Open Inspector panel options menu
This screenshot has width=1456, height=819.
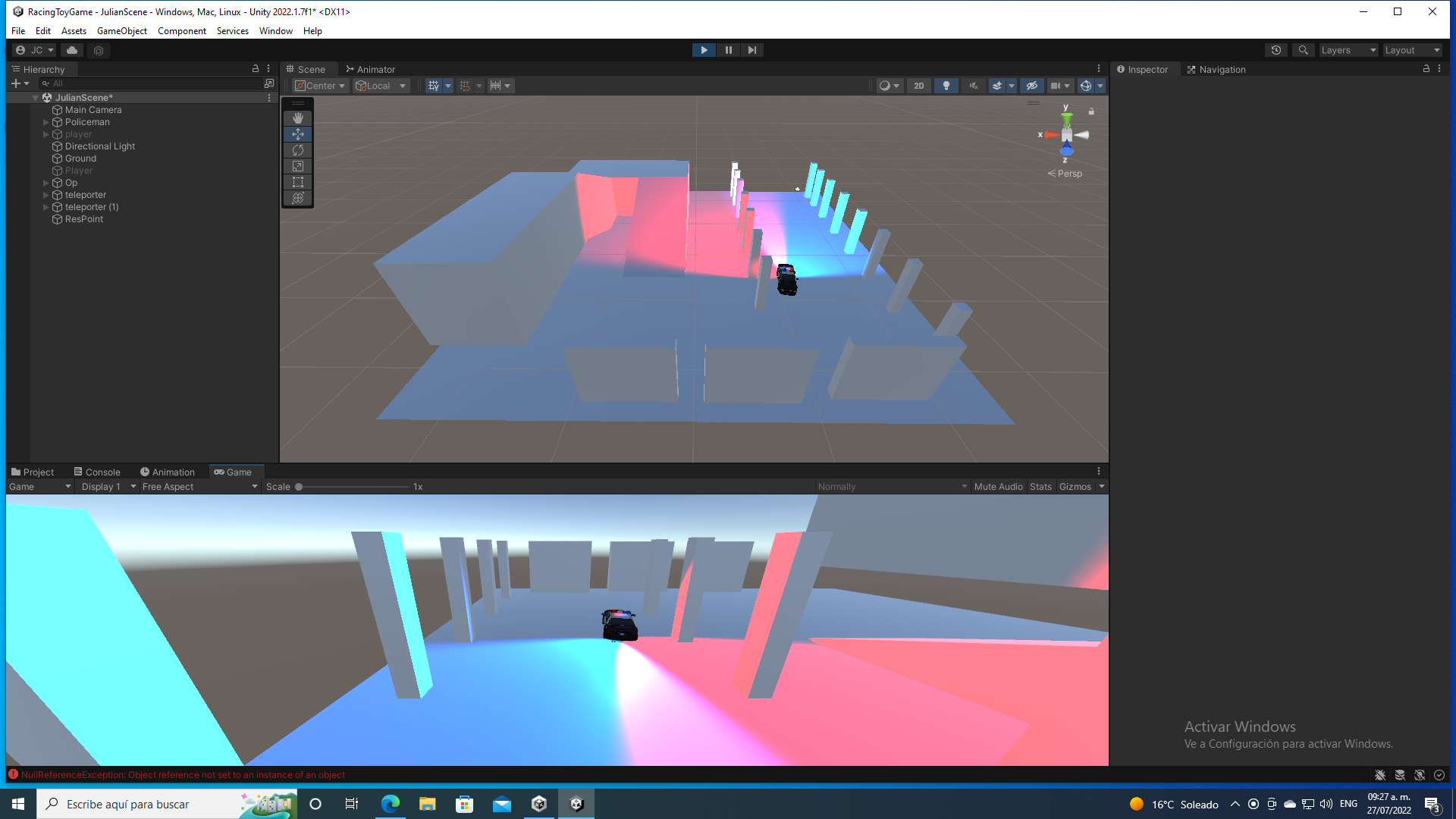click(x=1439, y=68)
